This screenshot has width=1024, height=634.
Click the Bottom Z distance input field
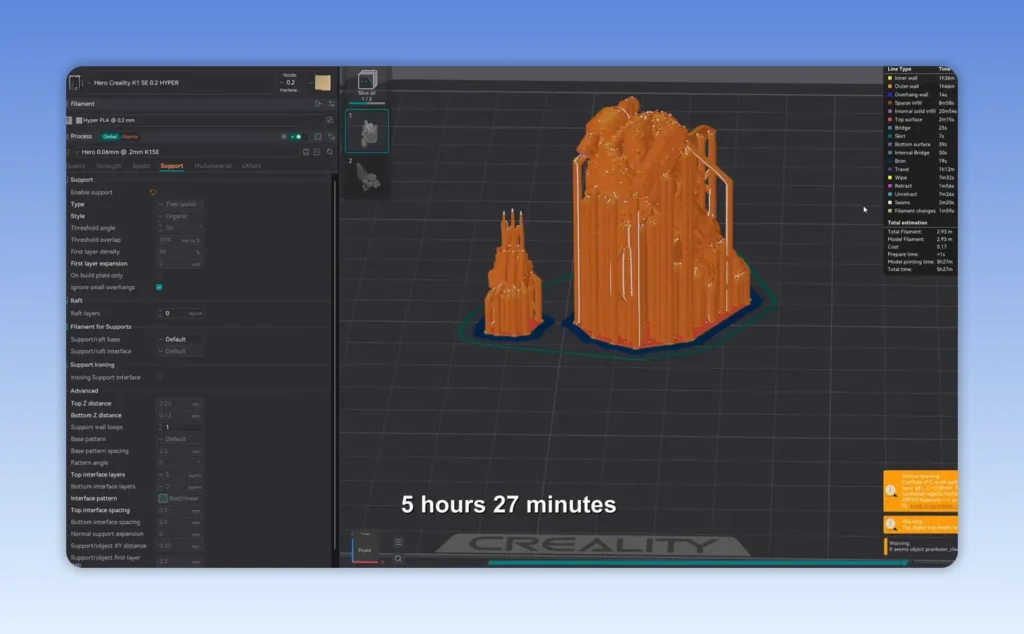click(180, 415)
